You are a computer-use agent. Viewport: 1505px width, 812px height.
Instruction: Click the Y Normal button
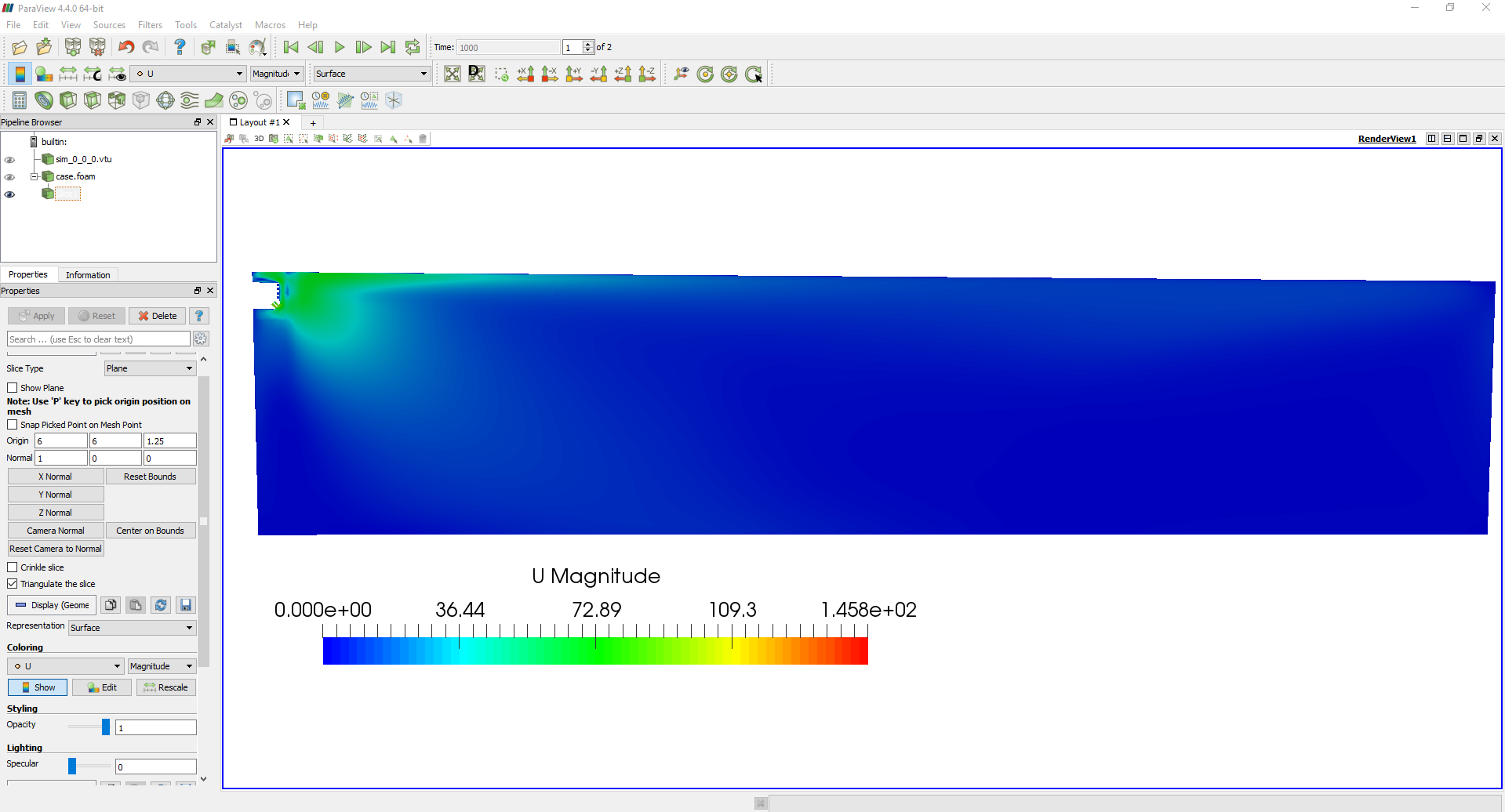56,495
